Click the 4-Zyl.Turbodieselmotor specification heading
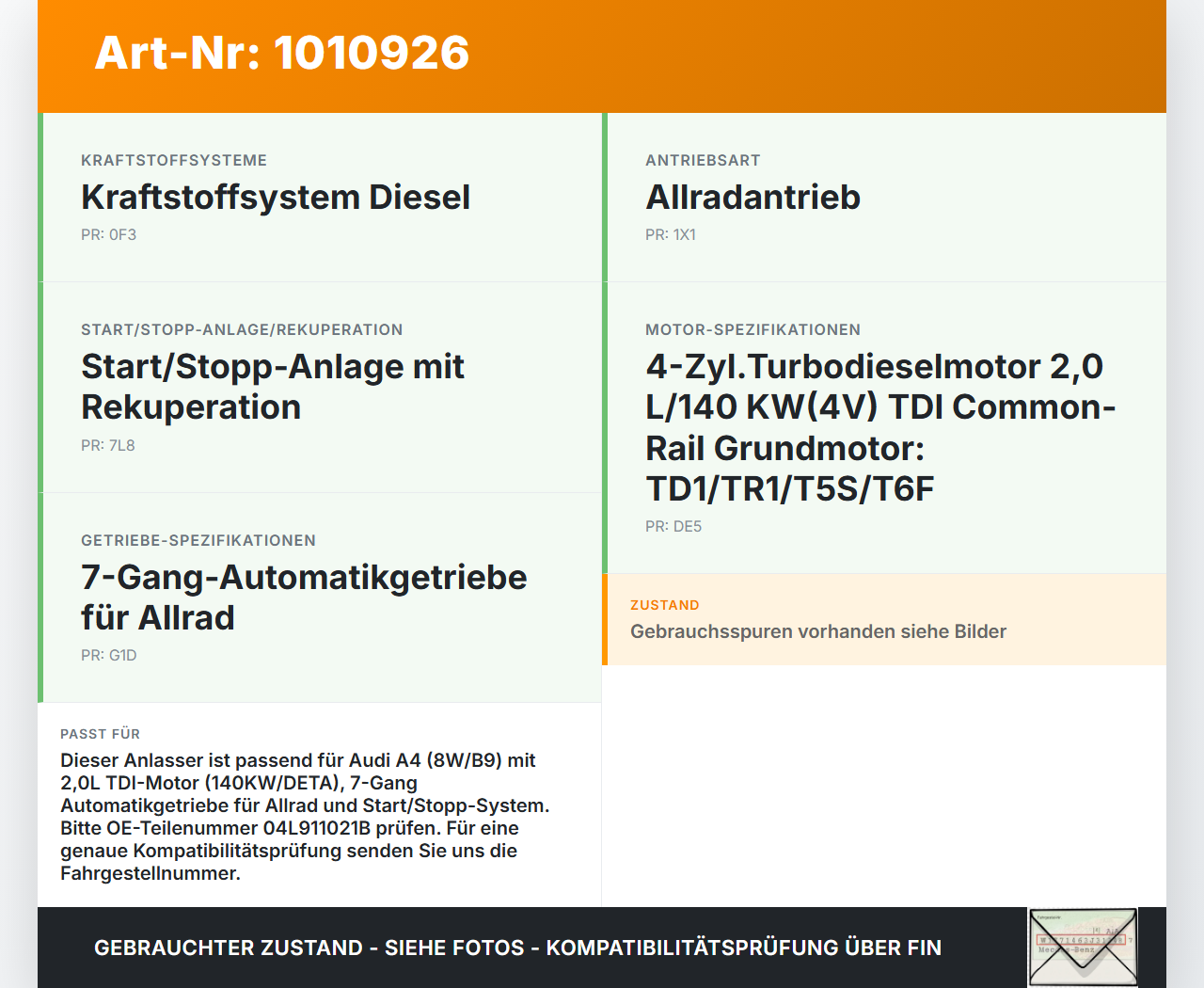The height and width of the screenshot is (988, 1204). tap(880, 427)
